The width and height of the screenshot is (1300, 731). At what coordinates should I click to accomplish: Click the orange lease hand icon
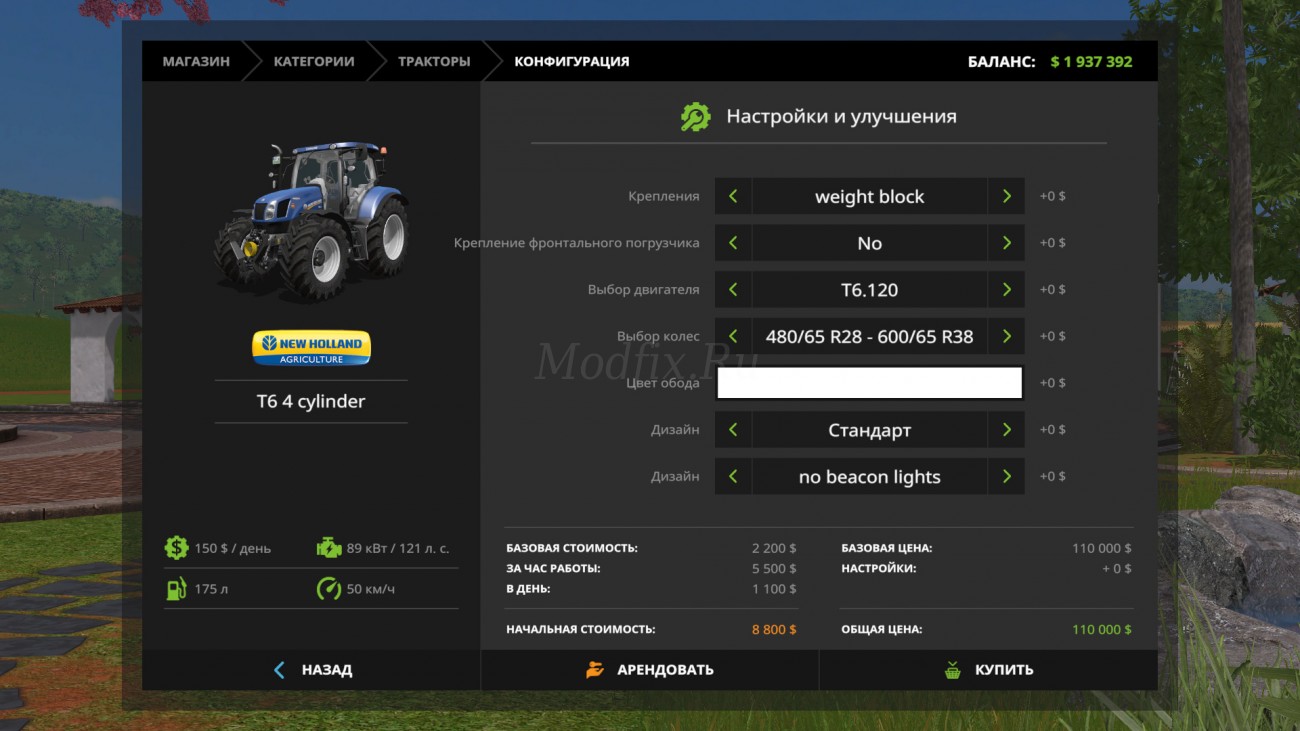coord(595,670)
